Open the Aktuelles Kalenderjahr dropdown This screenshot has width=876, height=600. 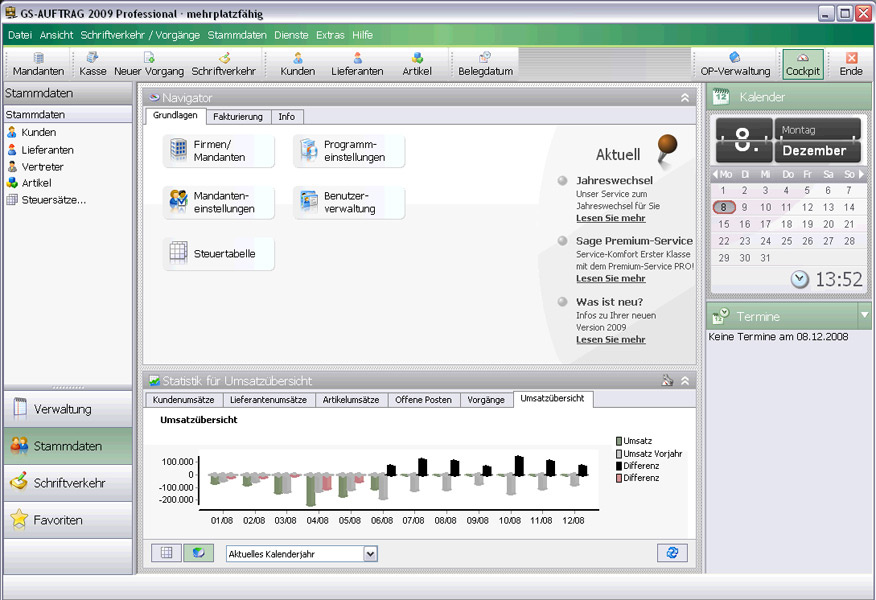(x=370, y=554)
